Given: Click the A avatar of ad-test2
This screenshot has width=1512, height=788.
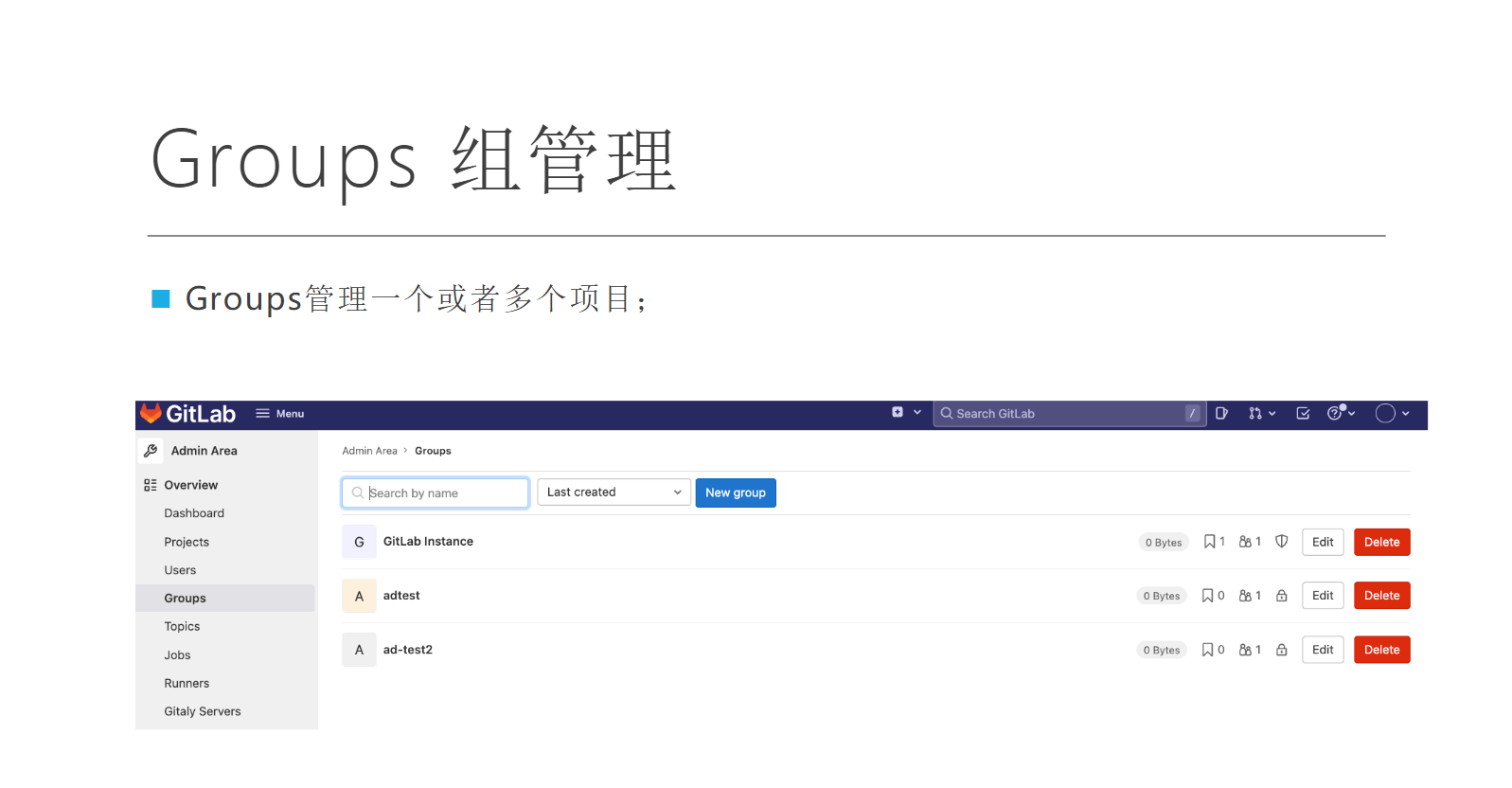Looking at the screenshot, I should [x=359, y=650].
